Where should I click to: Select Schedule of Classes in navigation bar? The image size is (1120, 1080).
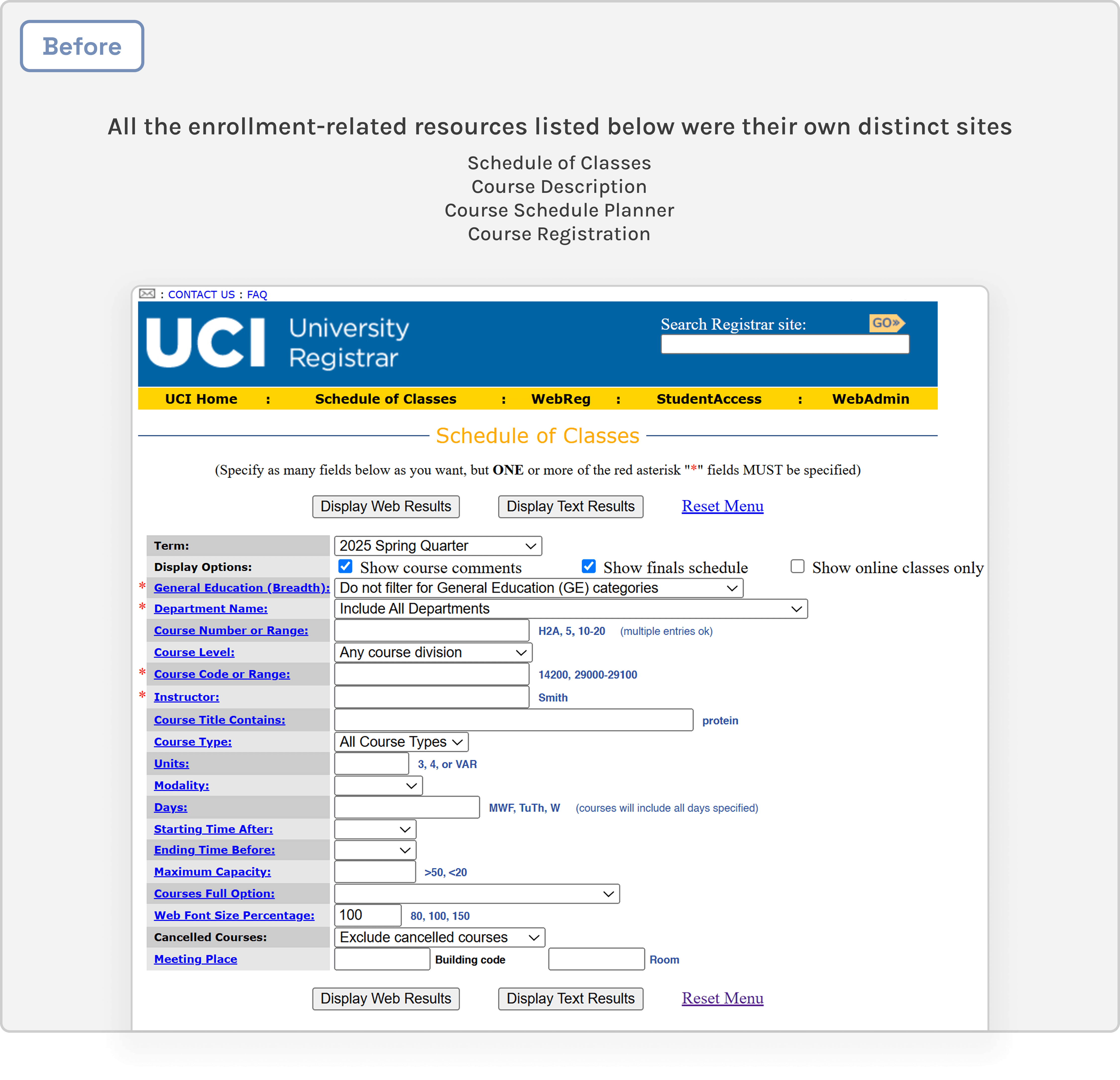click(x=386, y=399)
